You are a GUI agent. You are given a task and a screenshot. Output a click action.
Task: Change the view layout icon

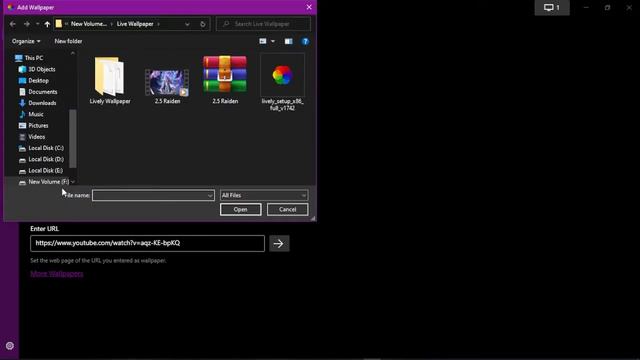(263, 41)
